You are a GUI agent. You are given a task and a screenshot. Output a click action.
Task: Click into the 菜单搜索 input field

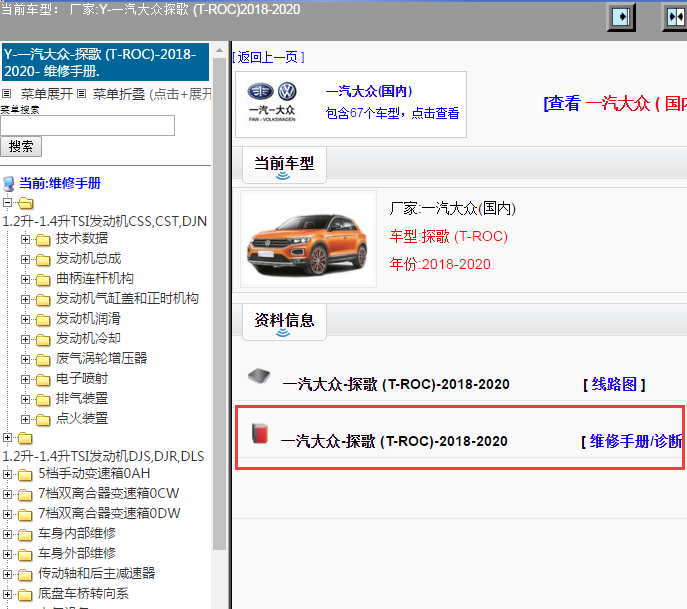(x=88, y=126)
